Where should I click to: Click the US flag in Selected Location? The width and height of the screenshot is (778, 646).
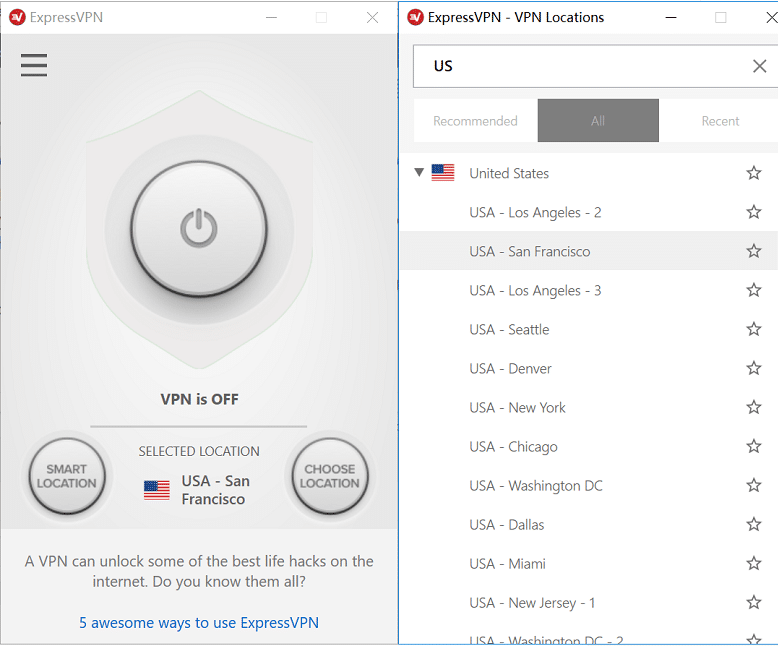click(157, 490)
